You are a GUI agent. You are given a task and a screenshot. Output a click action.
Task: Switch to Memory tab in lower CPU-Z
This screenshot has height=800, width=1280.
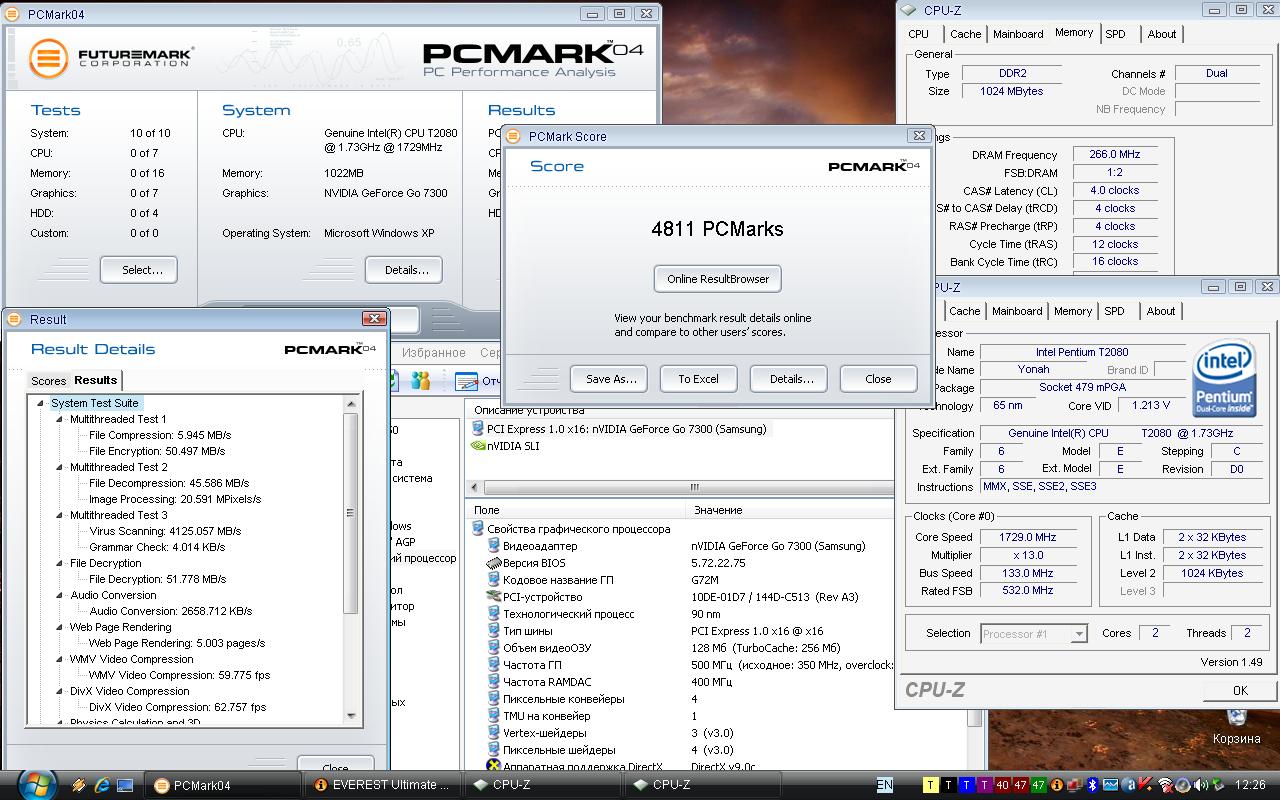click(x=1073, y=311)
